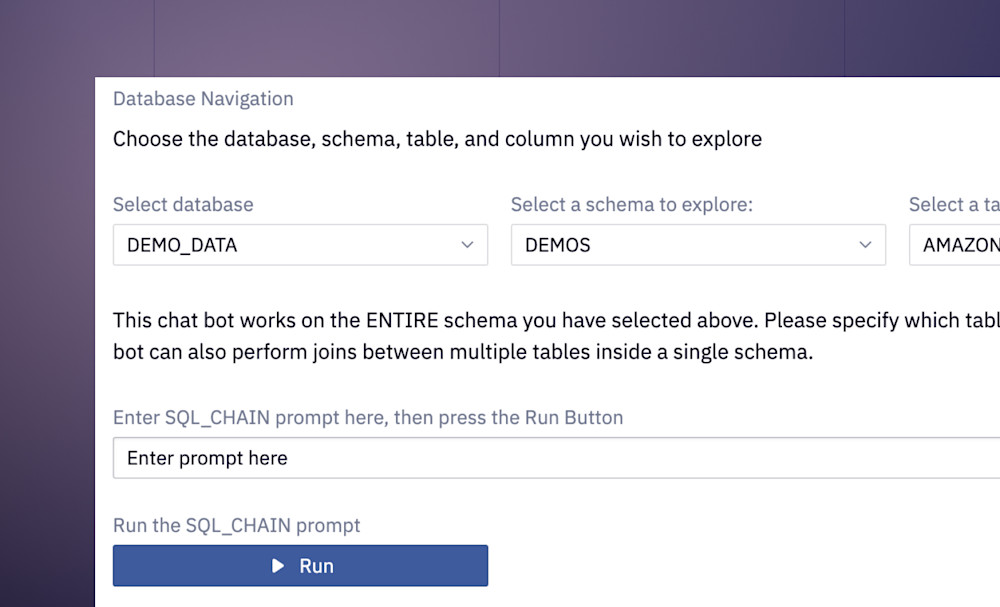Click the DEMOS value text
Image resolution: width=1000 pixels, height=607 pixels.
[x=557, y=245]
